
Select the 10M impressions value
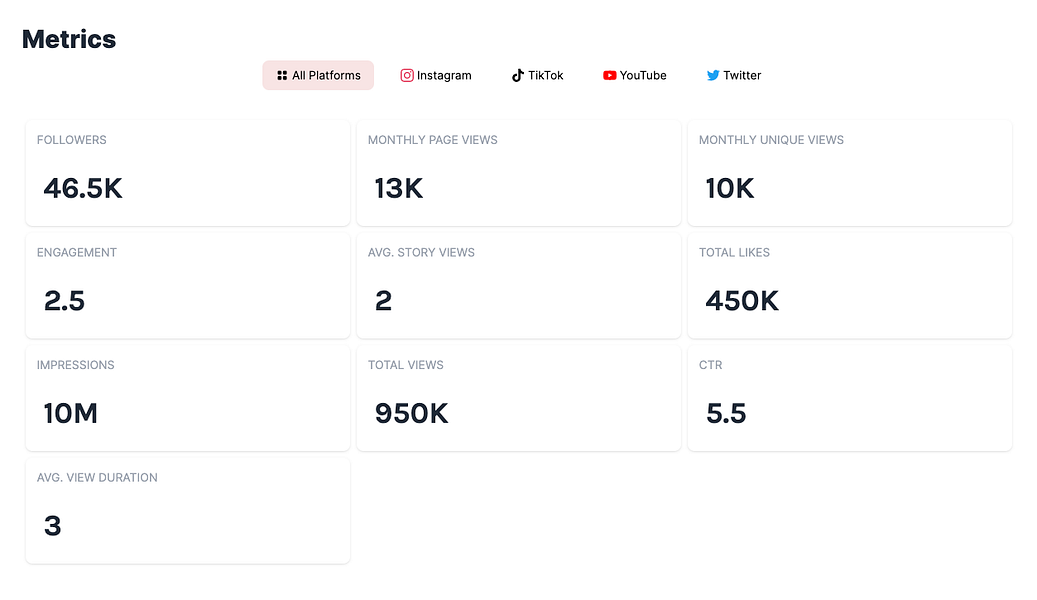point(71,413)
